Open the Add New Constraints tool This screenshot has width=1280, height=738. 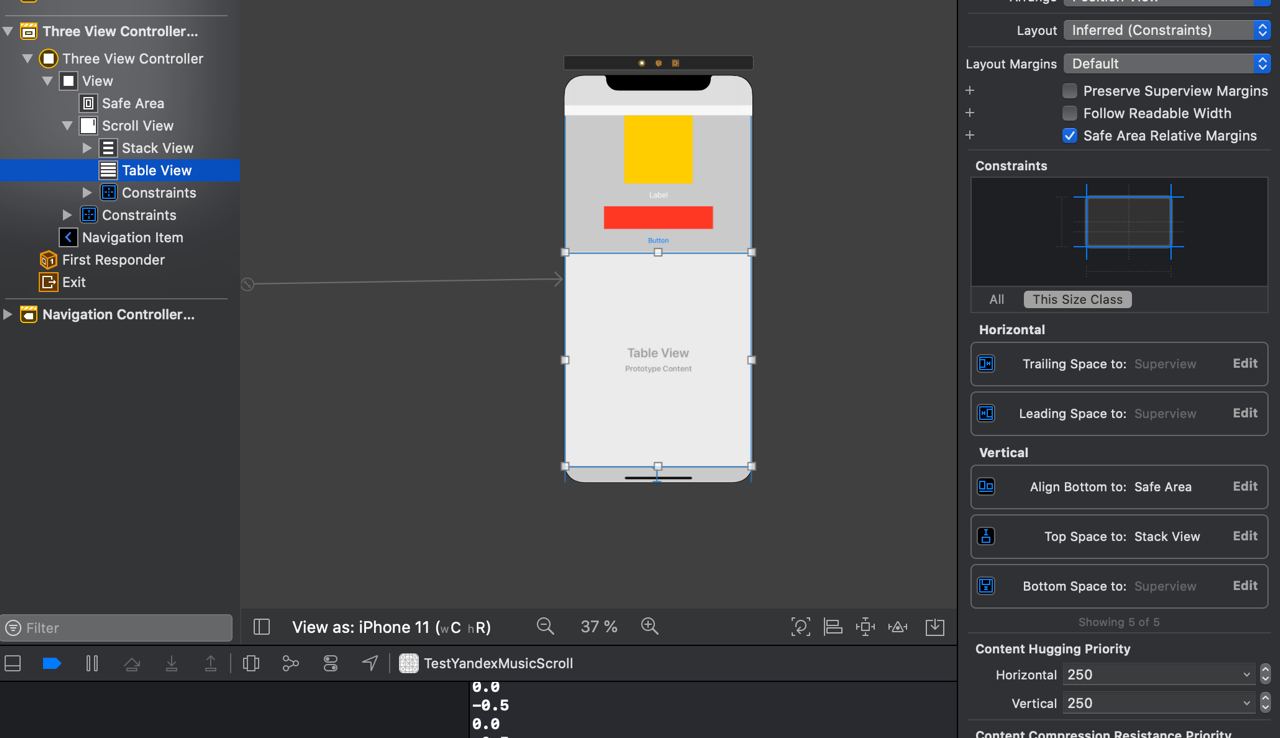click(x=866, y=627)
